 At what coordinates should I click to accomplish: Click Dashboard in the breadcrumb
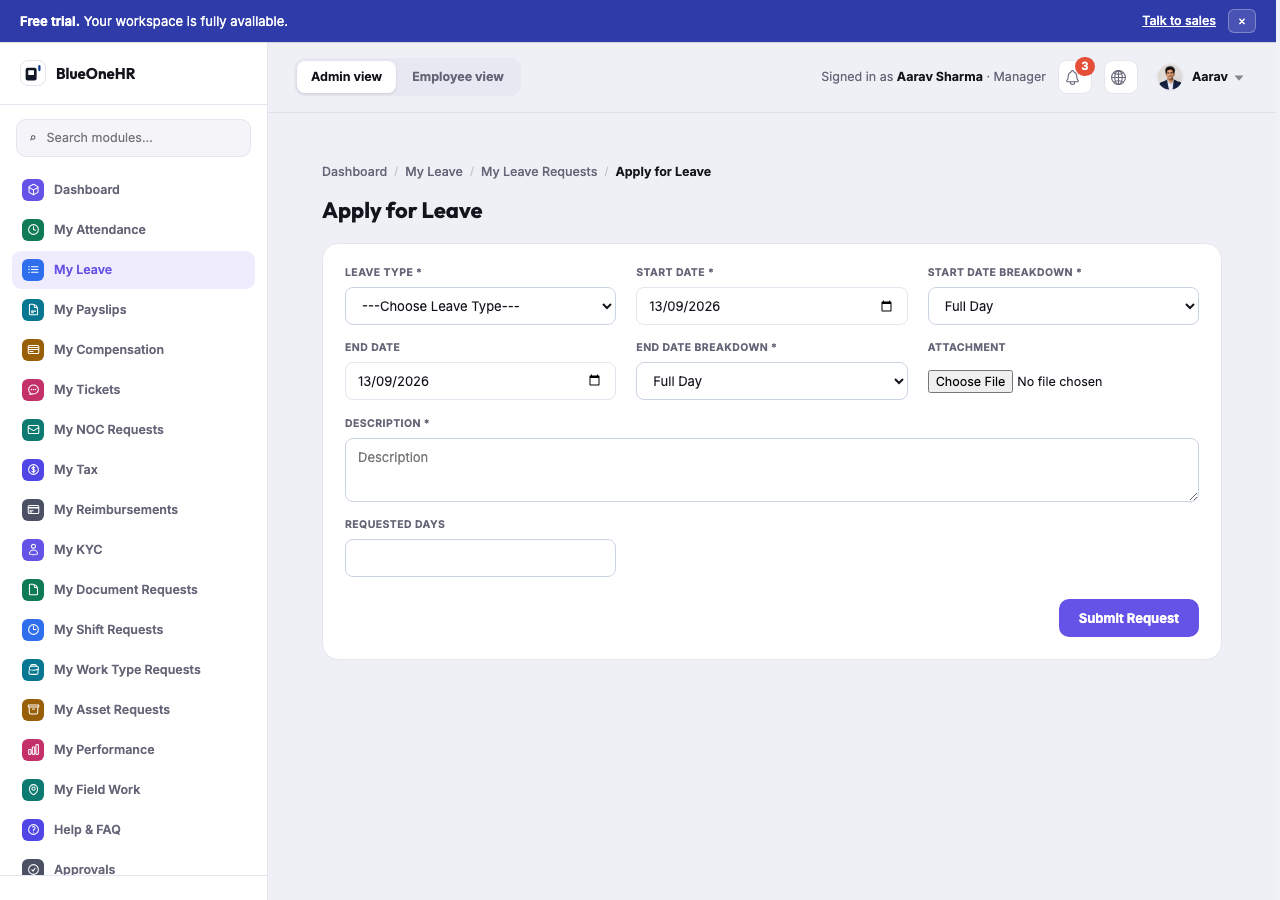(354, 172)
